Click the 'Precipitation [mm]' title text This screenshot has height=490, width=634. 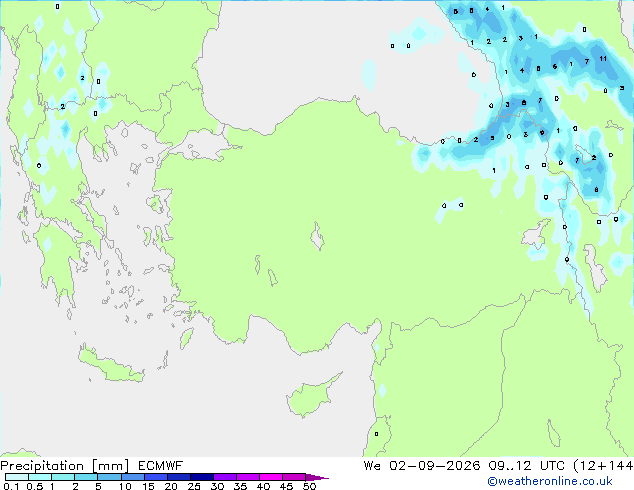[x=65, y=466]
